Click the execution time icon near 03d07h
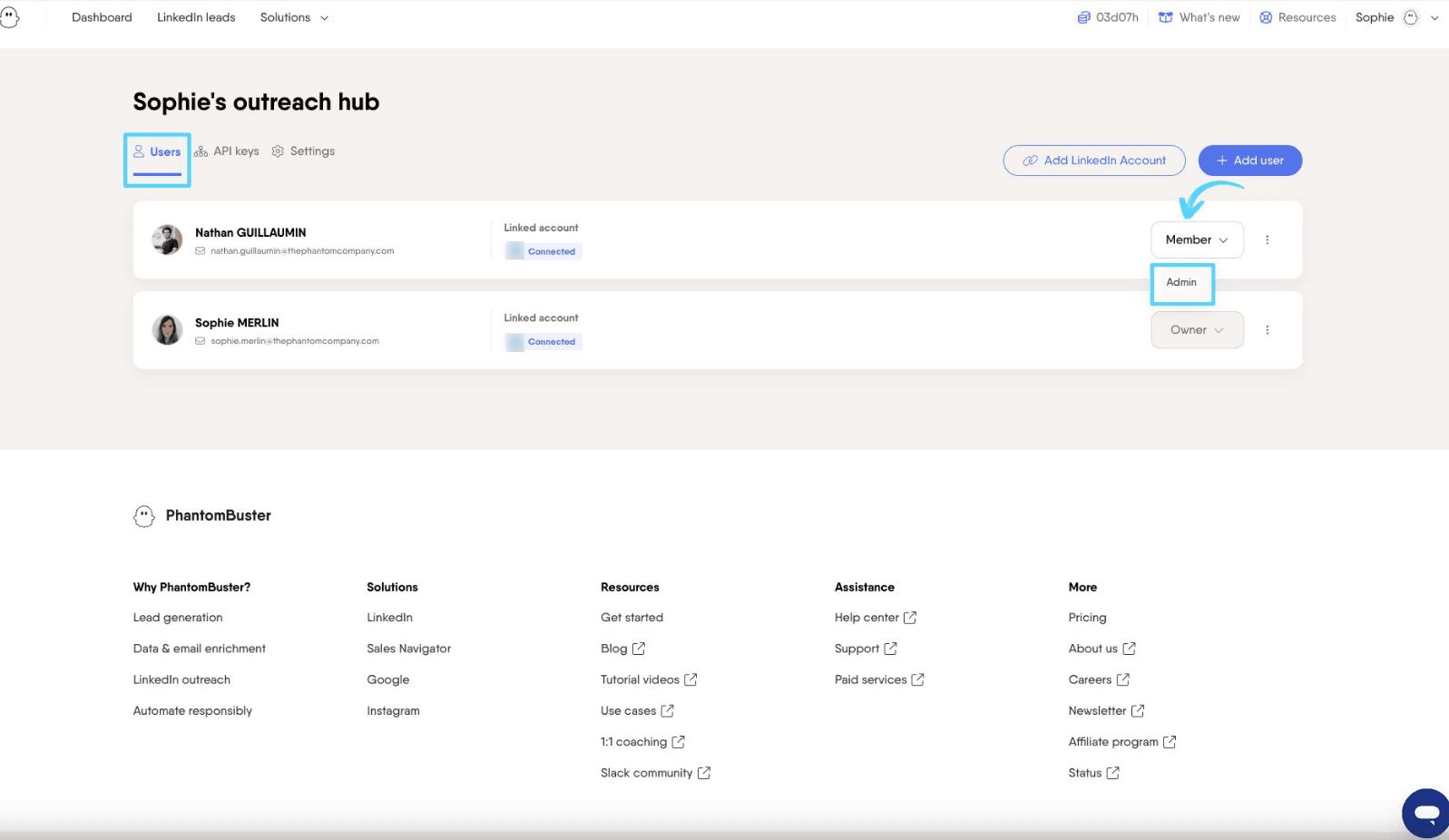Image resolution: width=1449 pixels, height=840 pixels. [1083, 17]
